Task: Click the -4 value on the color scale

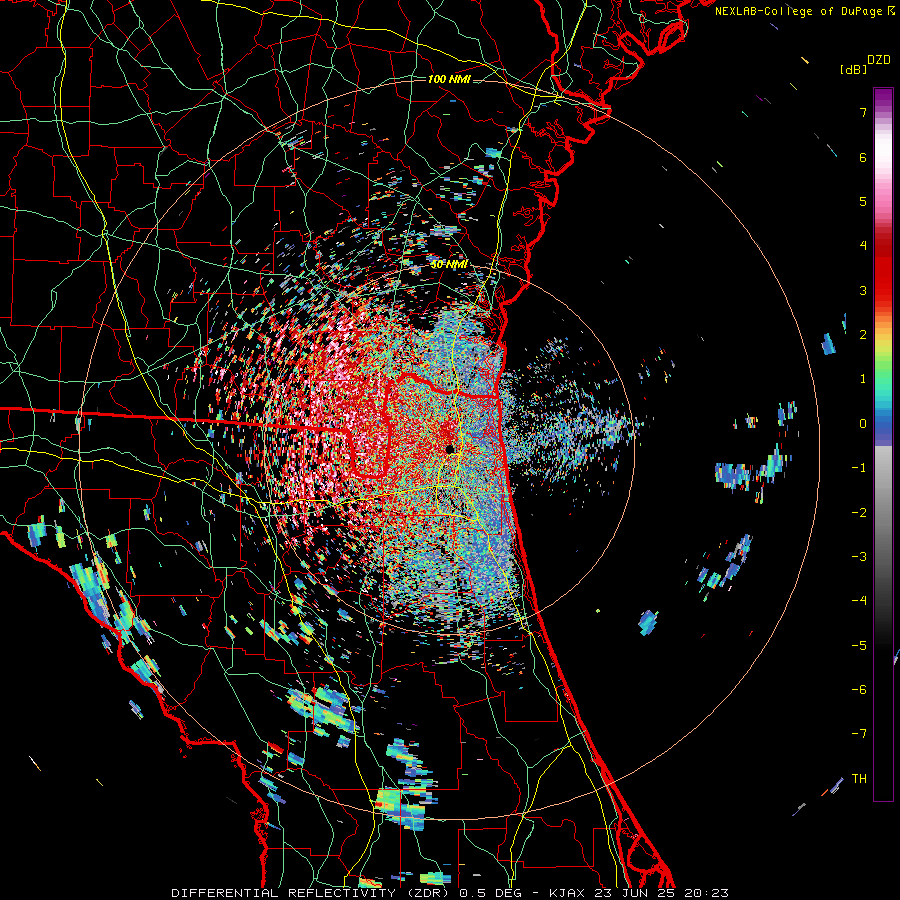Action: [x=859, y=601]
